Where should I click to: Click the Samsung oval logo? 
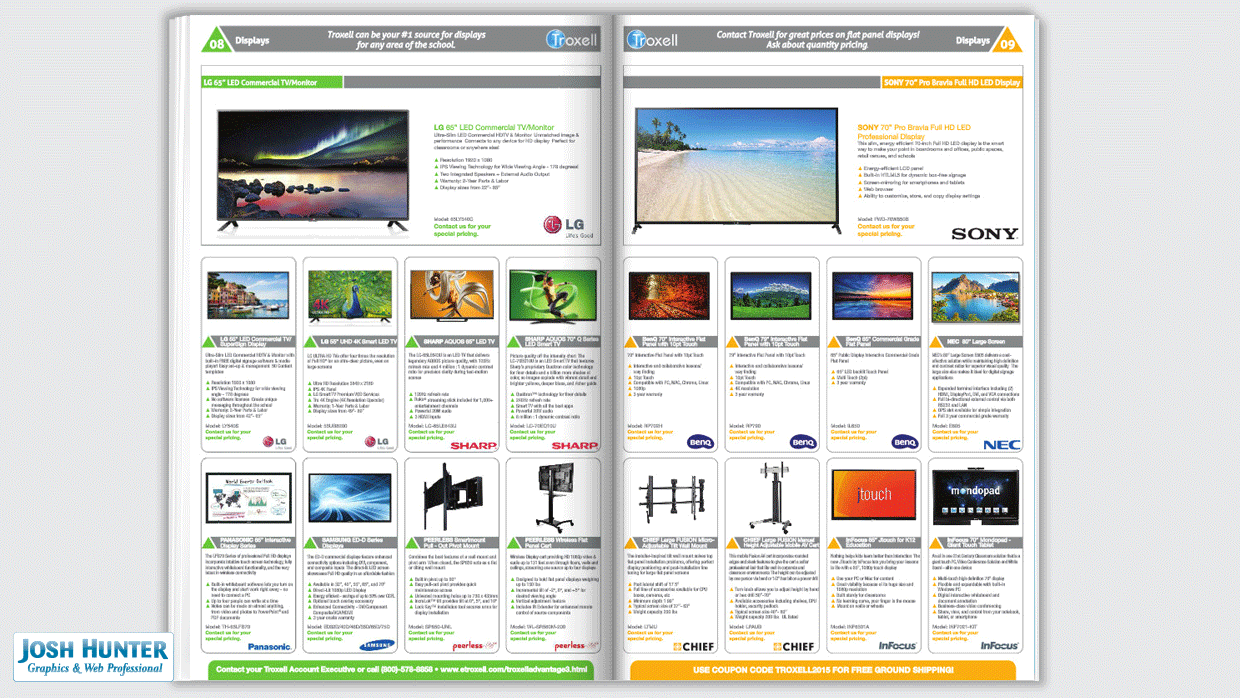point(377,645)
